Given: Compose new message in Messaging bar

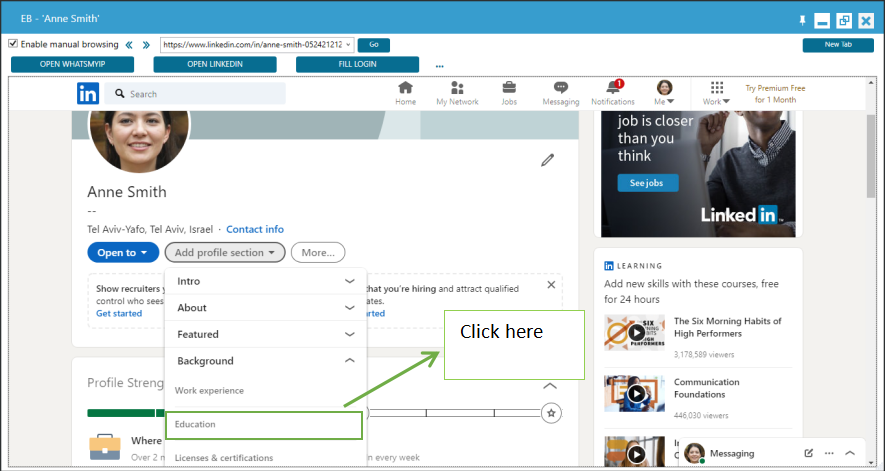Looking at the screenshot, I should (809, 453).
